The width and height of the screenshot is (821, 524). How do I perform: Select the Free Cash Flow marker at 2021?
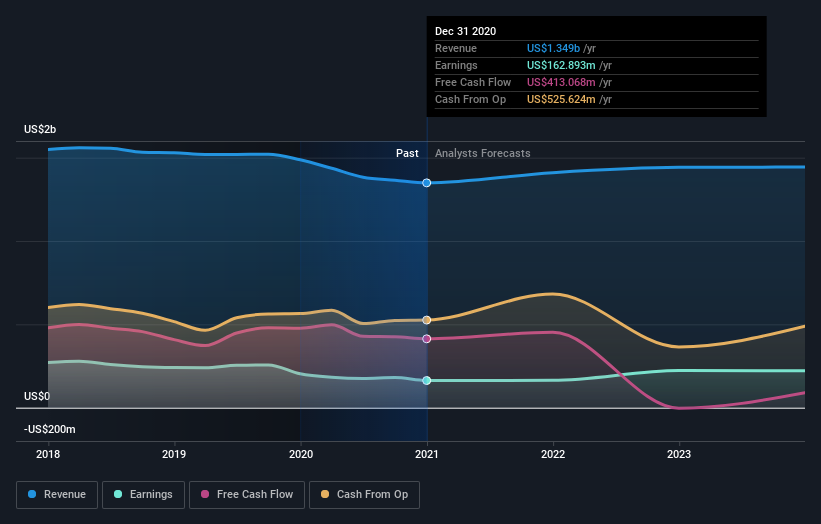pyautogui.click(x=427, y=339)
